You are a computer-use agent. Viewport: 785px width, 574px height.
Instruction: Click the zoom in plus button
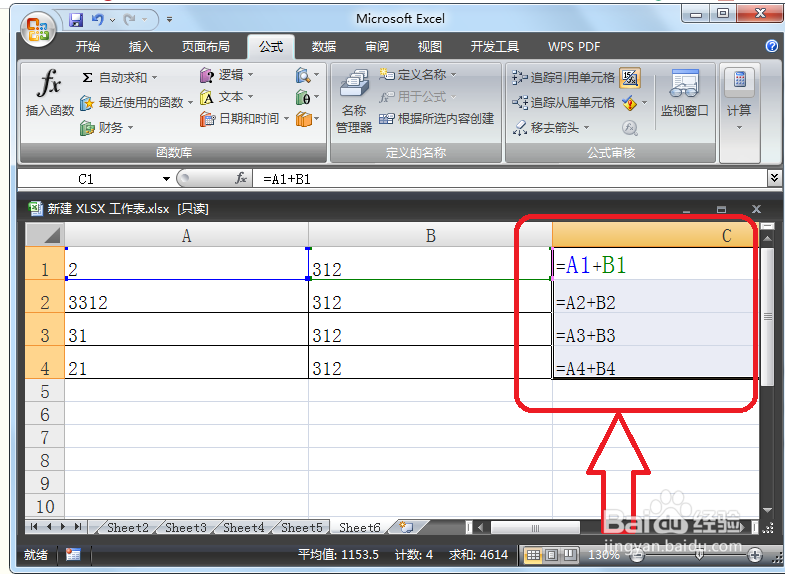coord(754,554)
